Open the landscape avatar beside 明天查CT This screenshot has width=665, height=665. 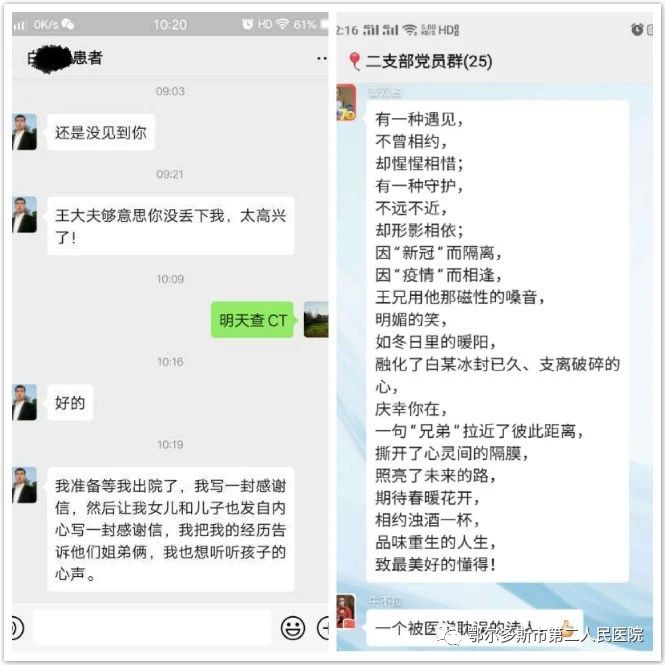(316, 319)
